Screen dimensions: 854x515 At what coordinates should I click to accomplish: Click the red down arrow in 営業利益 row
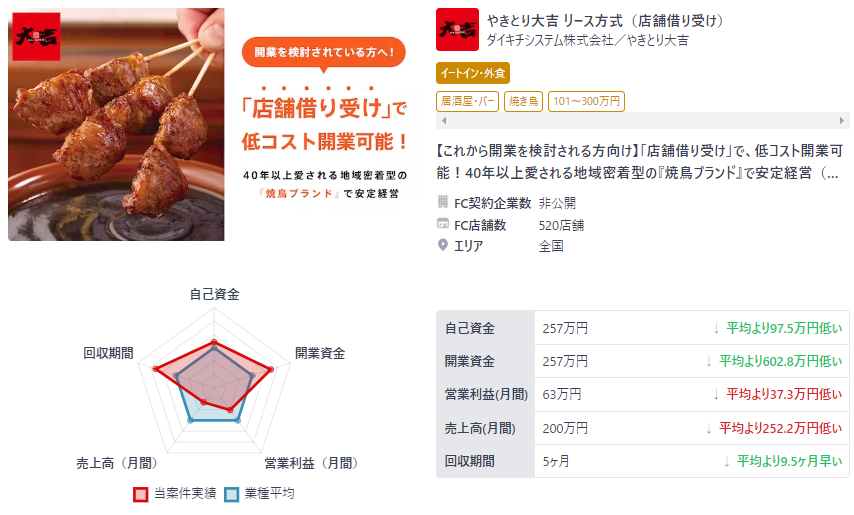click(x=716, y=395)
